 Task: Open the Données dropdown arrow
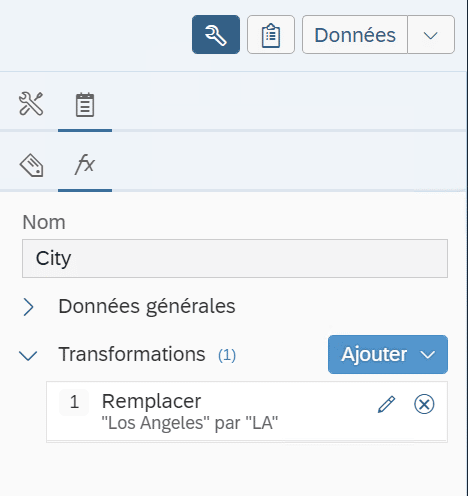(x=431, y=34)
